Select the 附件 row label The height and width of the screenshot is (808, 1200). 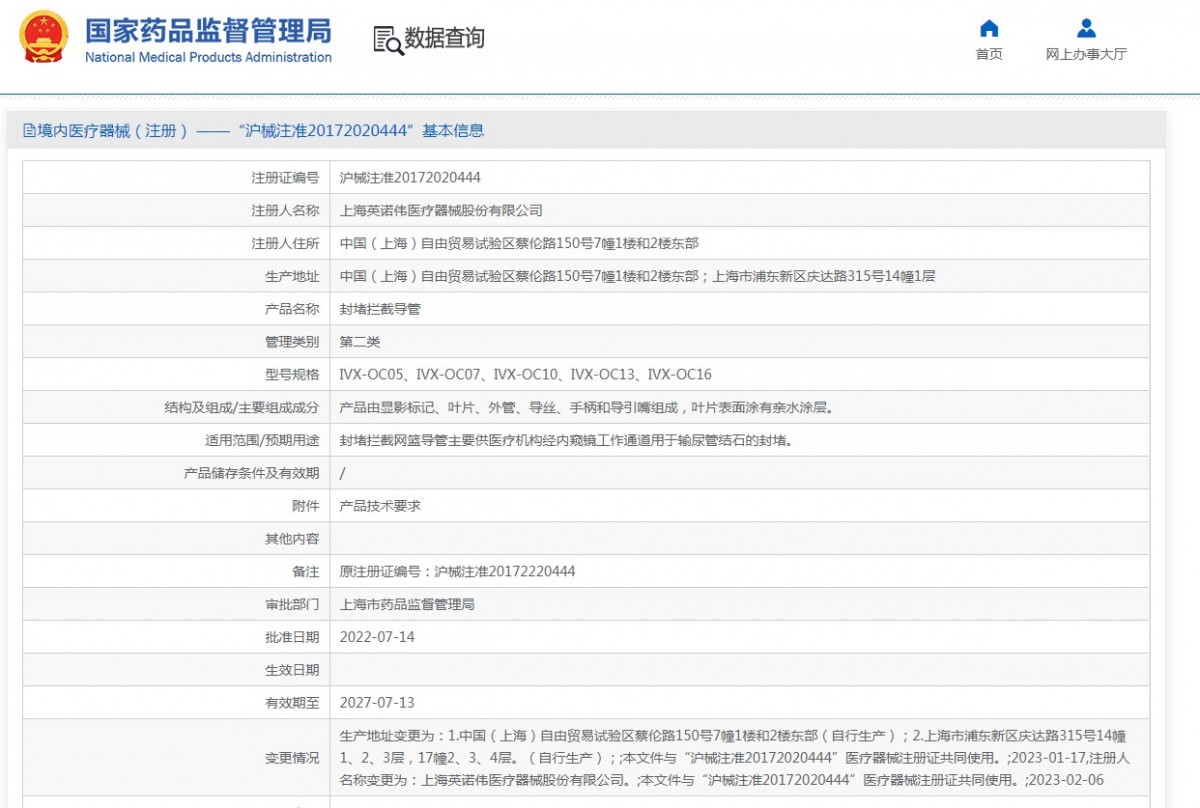[306, 506]
